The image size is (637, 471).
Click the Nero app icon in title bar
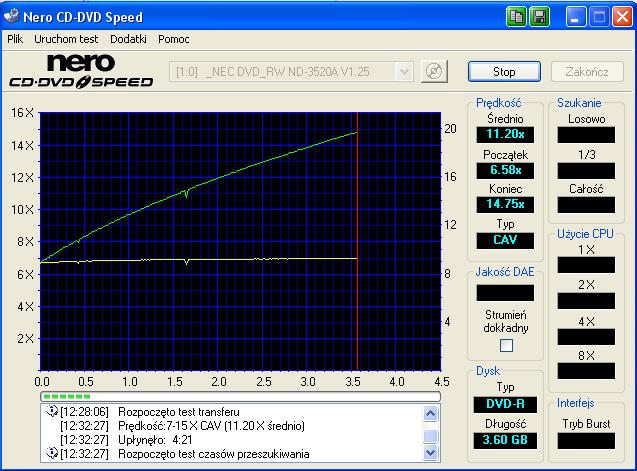(x=11, y=15)
